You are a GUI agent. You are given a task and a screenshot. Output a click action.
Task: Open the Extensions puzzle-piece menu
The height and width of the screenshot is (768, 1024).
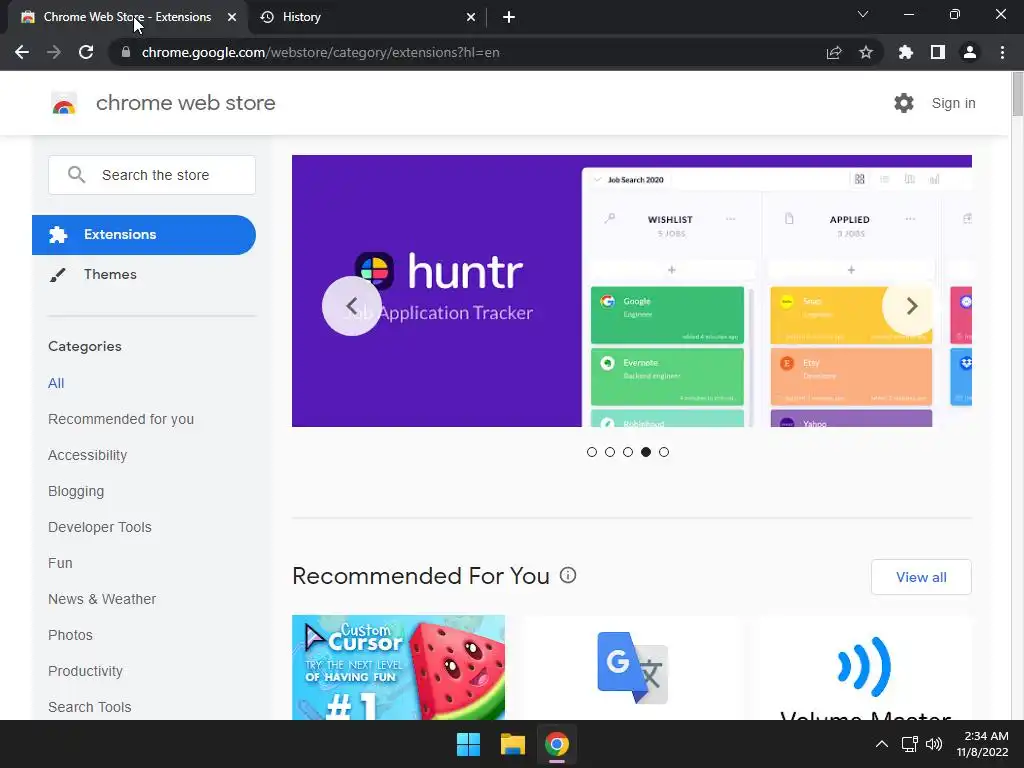point(906,52)
